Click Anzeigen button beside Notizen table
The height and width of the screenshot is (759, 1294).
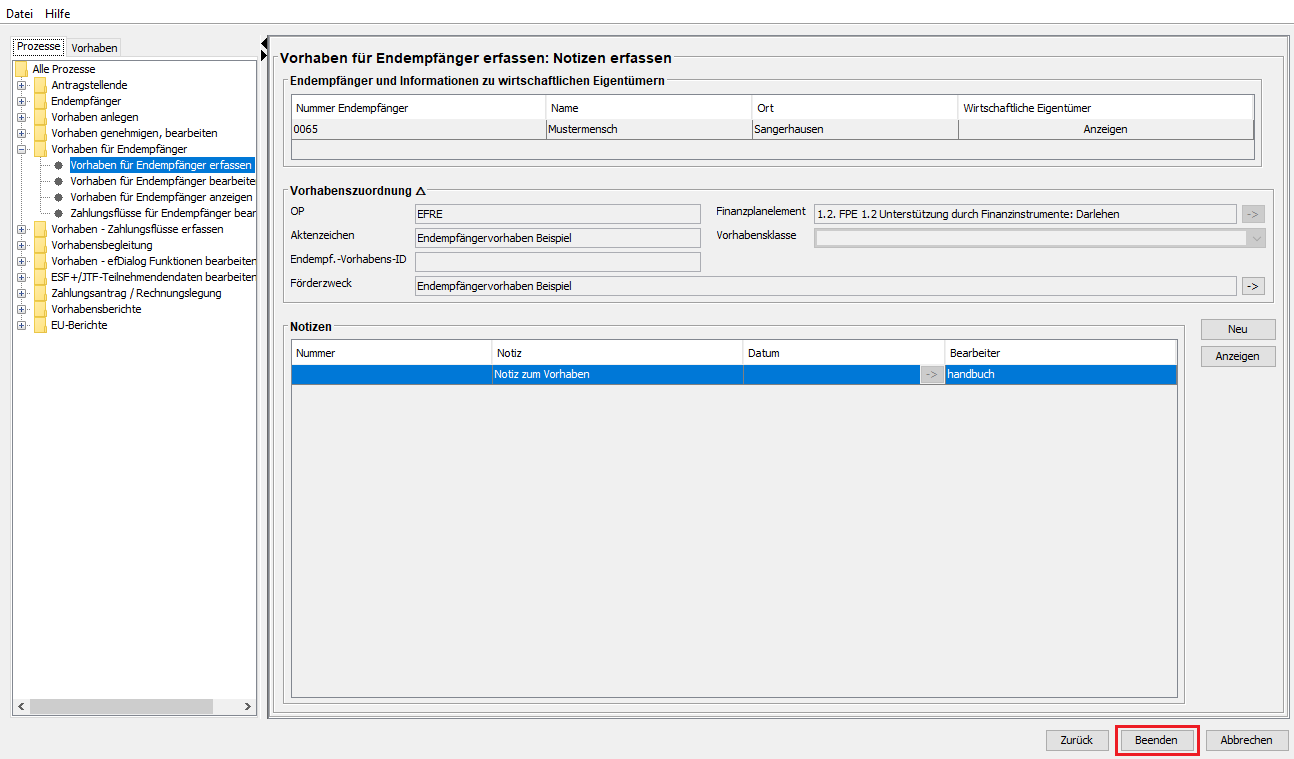click(x=1238, y=356)
